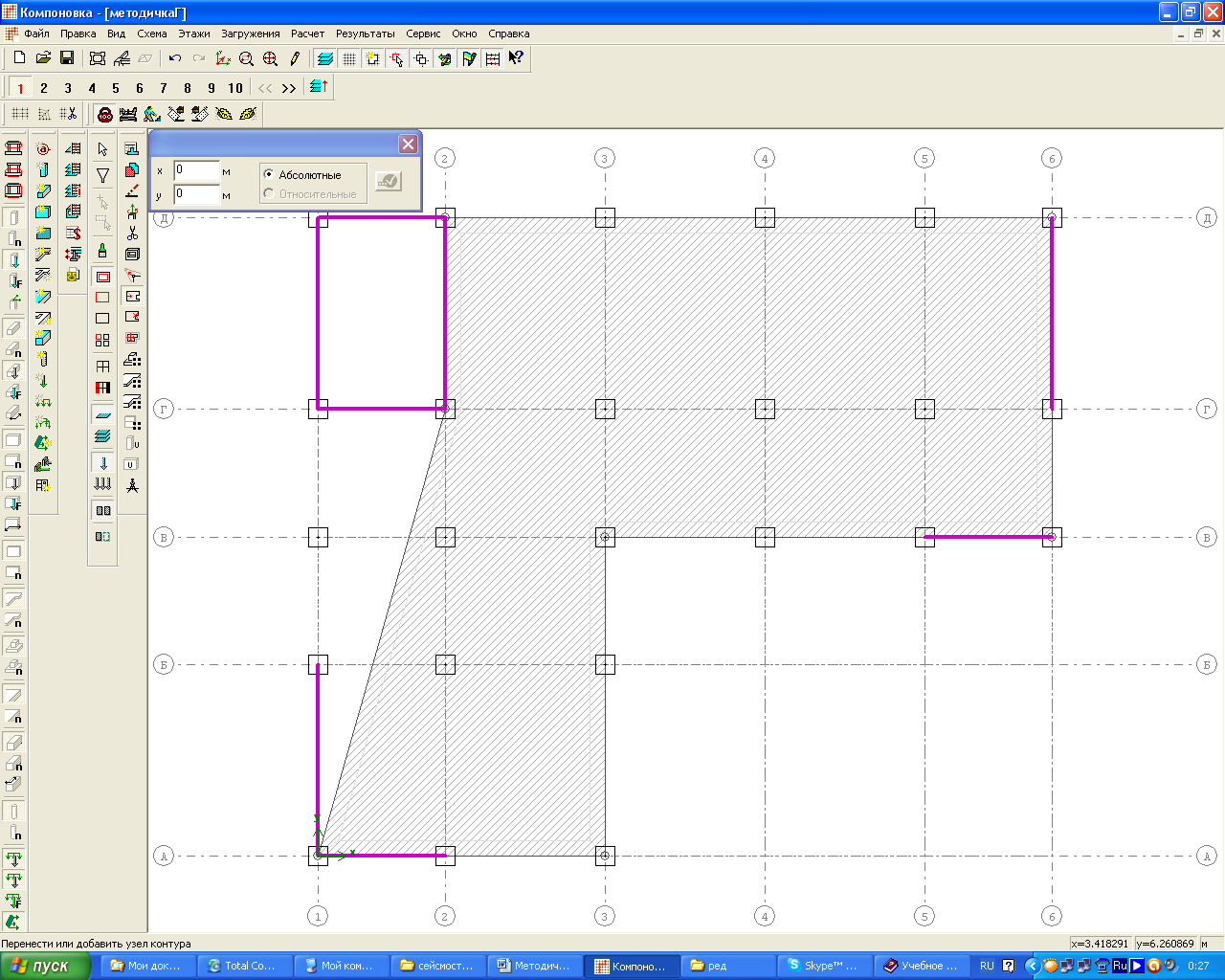
Task: Click the >> next floors arrows
Action: 289,88
